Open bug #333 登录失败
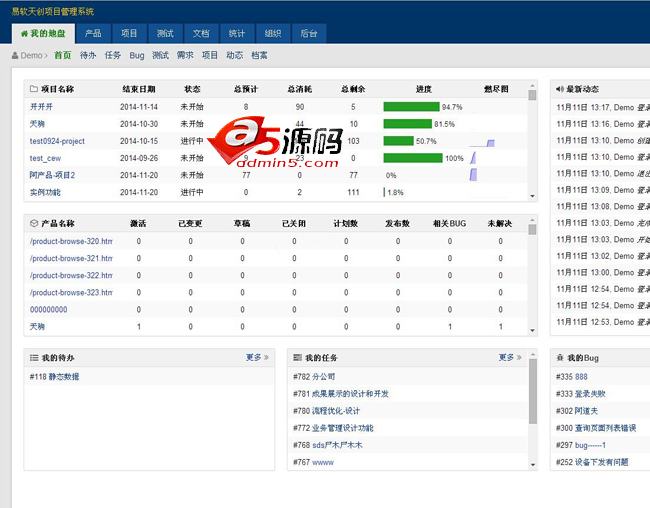This screenshot has height=508, width=650. pyautogui.click(x=581, y=394)
